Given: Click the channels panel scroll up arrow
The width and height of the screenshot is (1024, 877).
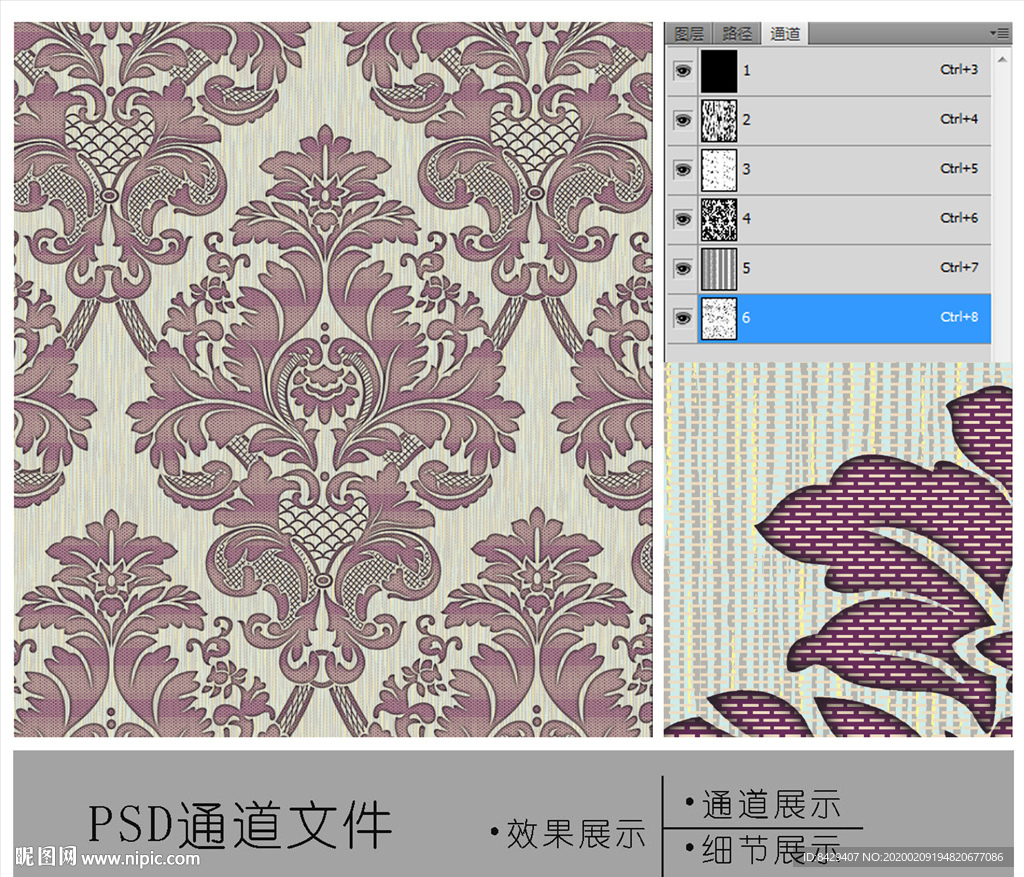Looking at the screenshot, I should point(1002,59).
